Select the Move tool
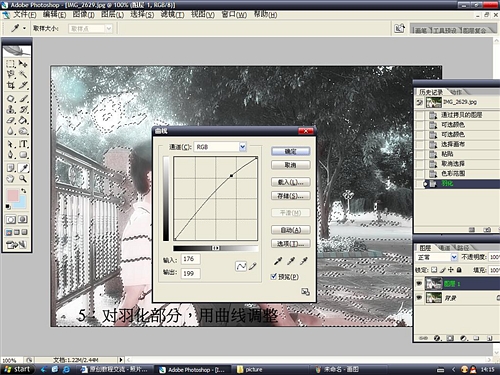The width and height of the screenshot is (500, 375). point(23,63)
